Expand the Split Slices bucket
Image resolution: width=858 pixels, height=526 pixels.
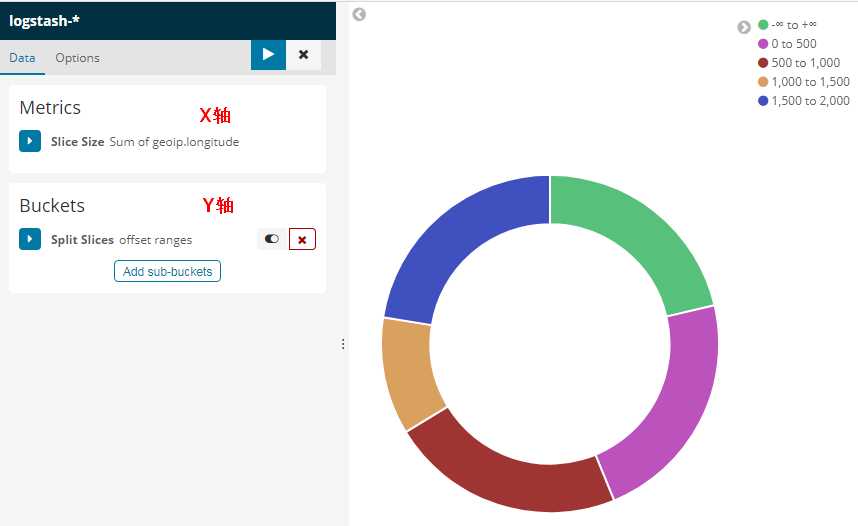30,239
